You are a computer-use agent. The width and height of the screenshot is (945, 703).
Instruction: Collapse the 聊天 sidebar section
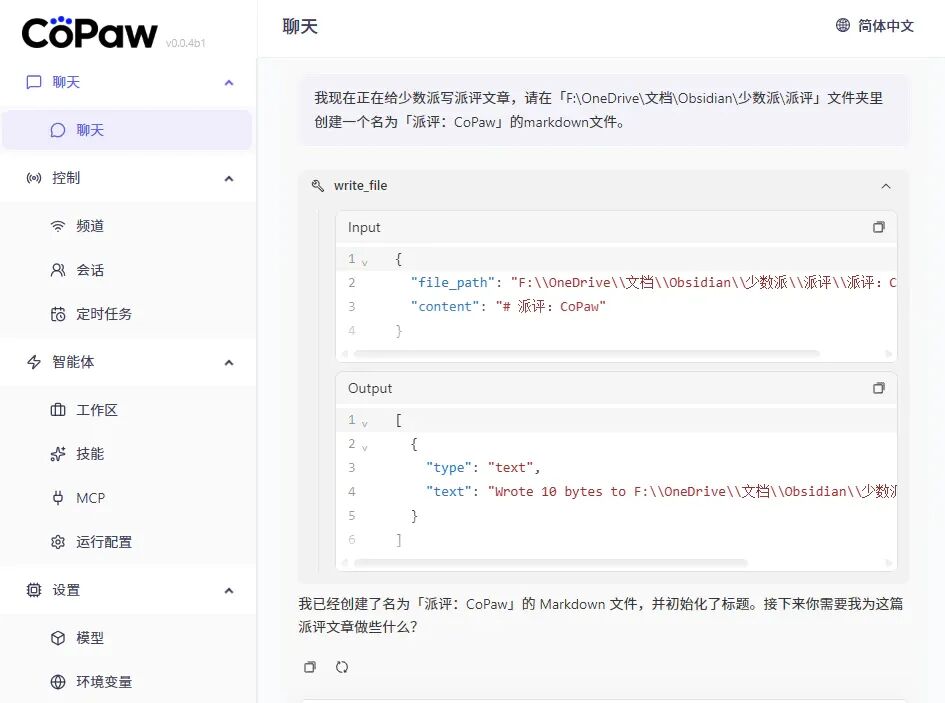(x=229, y=83)
